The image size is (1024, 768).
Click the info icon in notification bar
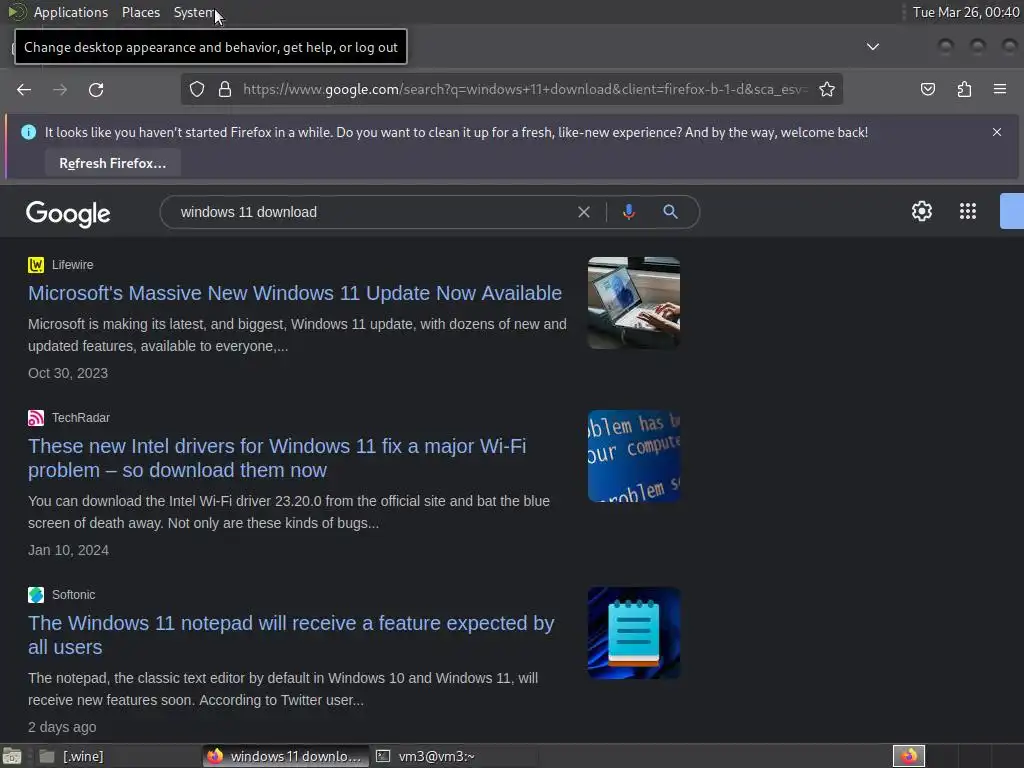pos(28,132)
